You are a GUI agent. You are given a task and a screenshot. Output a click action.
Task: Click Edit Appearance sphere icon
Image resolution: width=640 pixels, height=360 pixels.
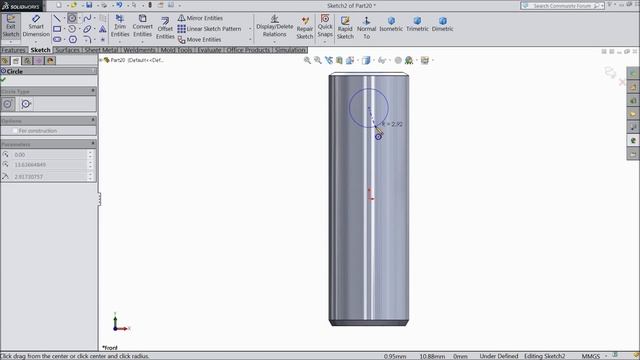(398, 60)
